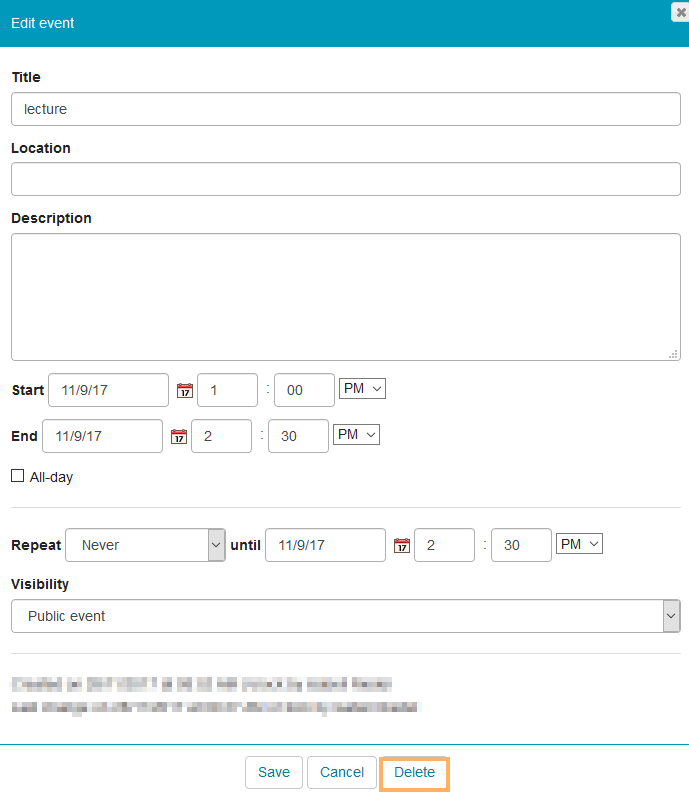
Task: Click the Start time hour field
Action: click(x=227, y=390)
